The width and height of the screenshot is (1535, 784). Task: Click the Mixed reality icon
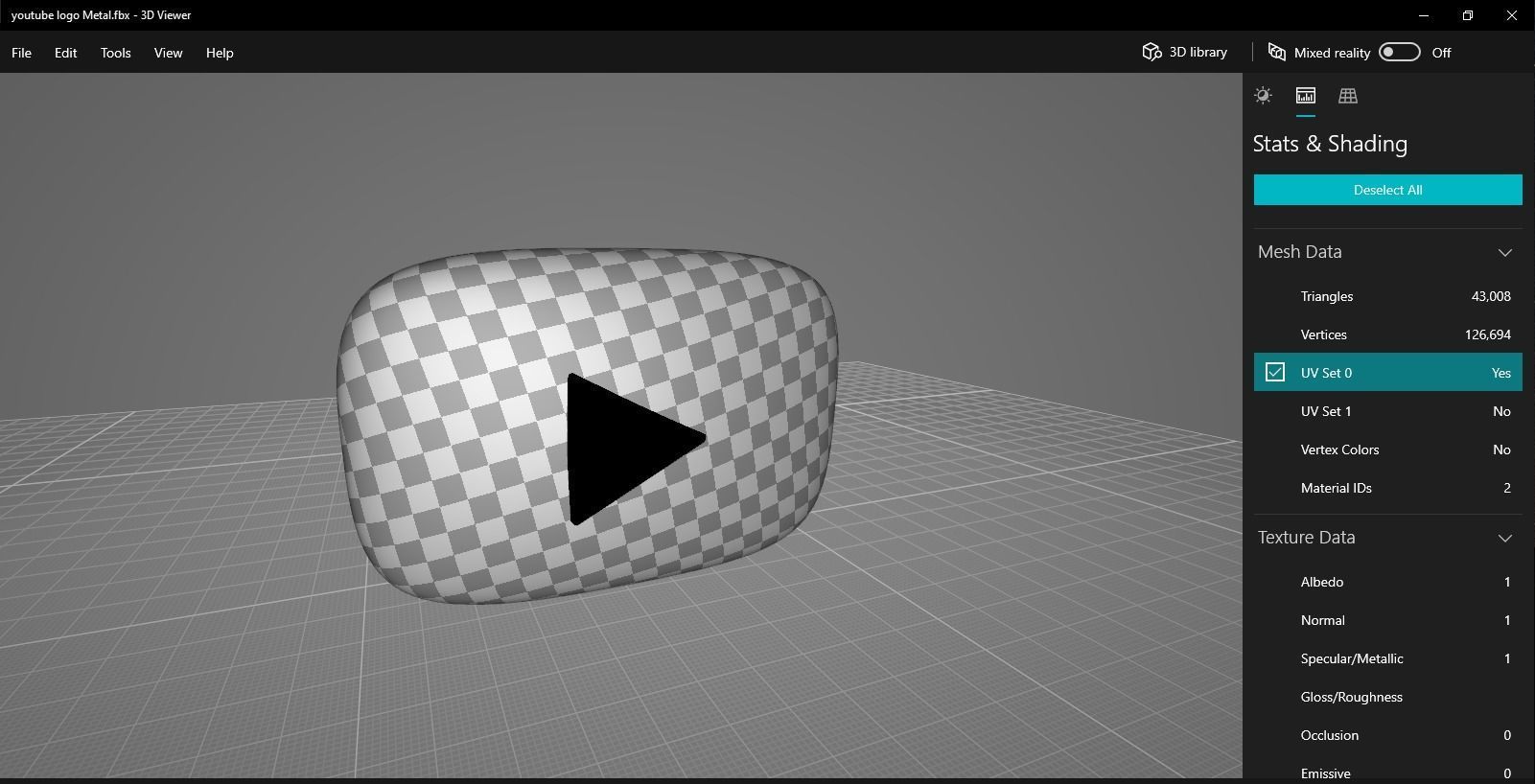(1276, 52)
